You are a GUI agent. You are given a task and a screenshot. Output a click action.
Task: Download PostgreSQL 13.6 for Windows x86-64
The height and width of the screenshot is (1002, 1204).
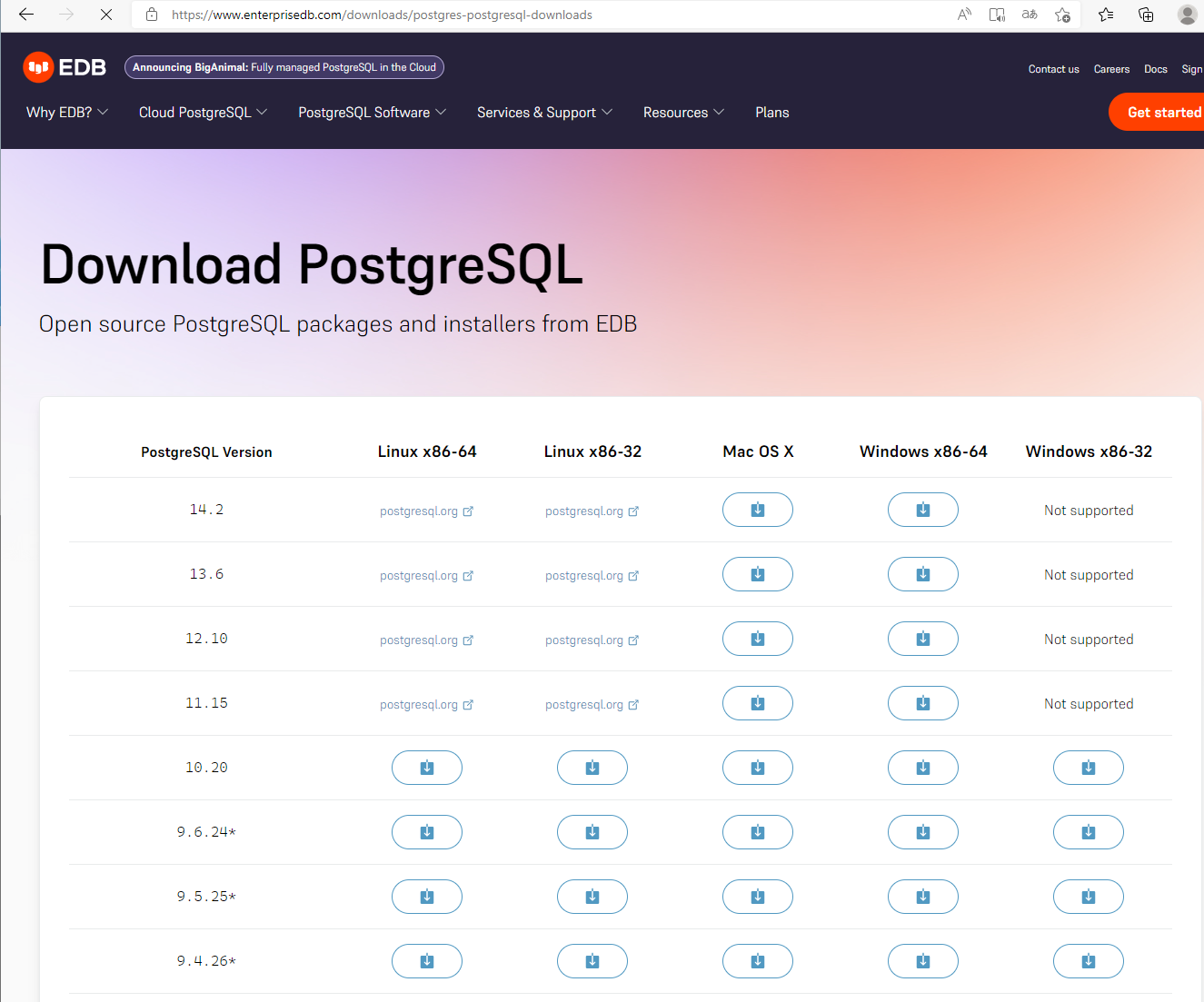pyautogui.click(x=923, y=574)
